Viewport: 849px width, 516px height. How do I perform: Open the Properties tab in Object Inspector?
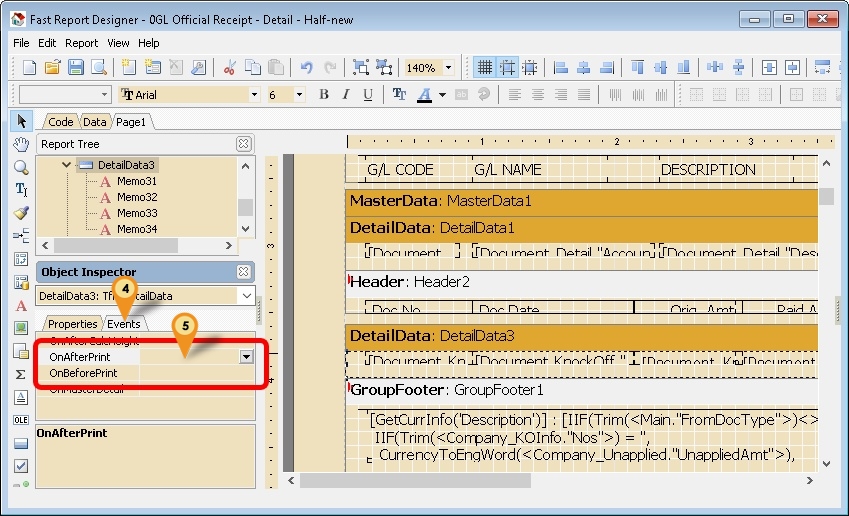point(73,324)
